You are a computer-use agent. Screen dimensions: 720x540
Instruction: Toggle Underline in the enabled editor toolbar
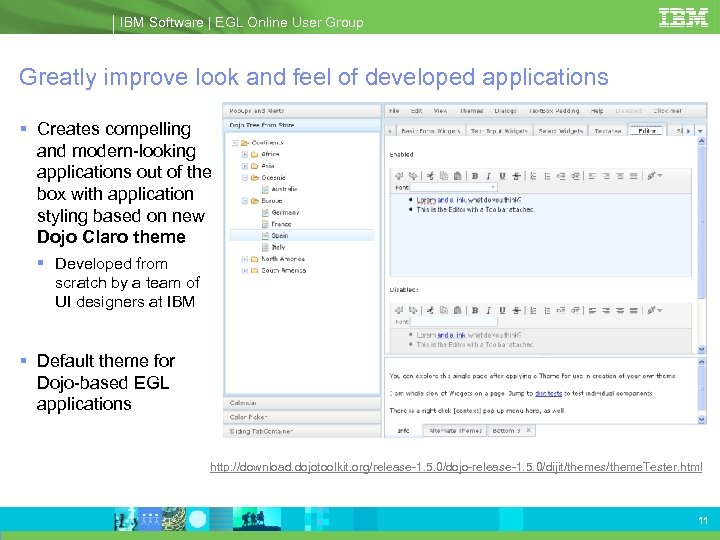(x=501, y=175)
